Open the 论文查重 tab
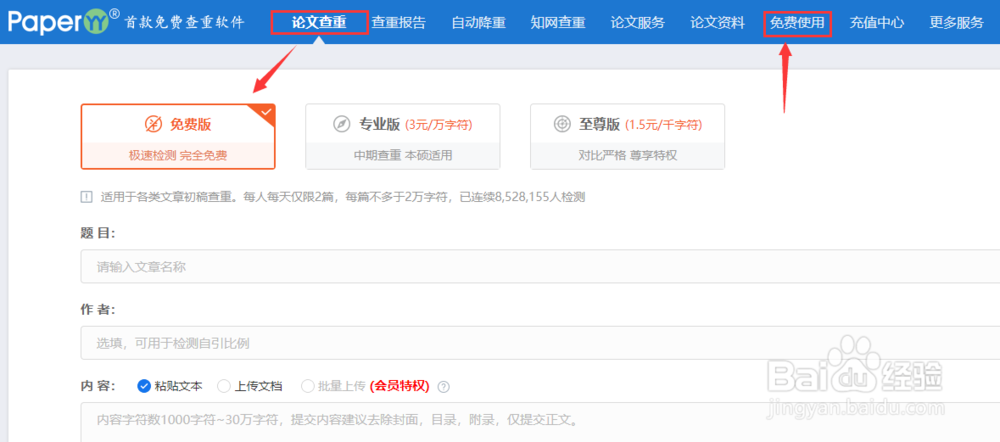Screen dimensions: 1000x442 pos(319,23)
